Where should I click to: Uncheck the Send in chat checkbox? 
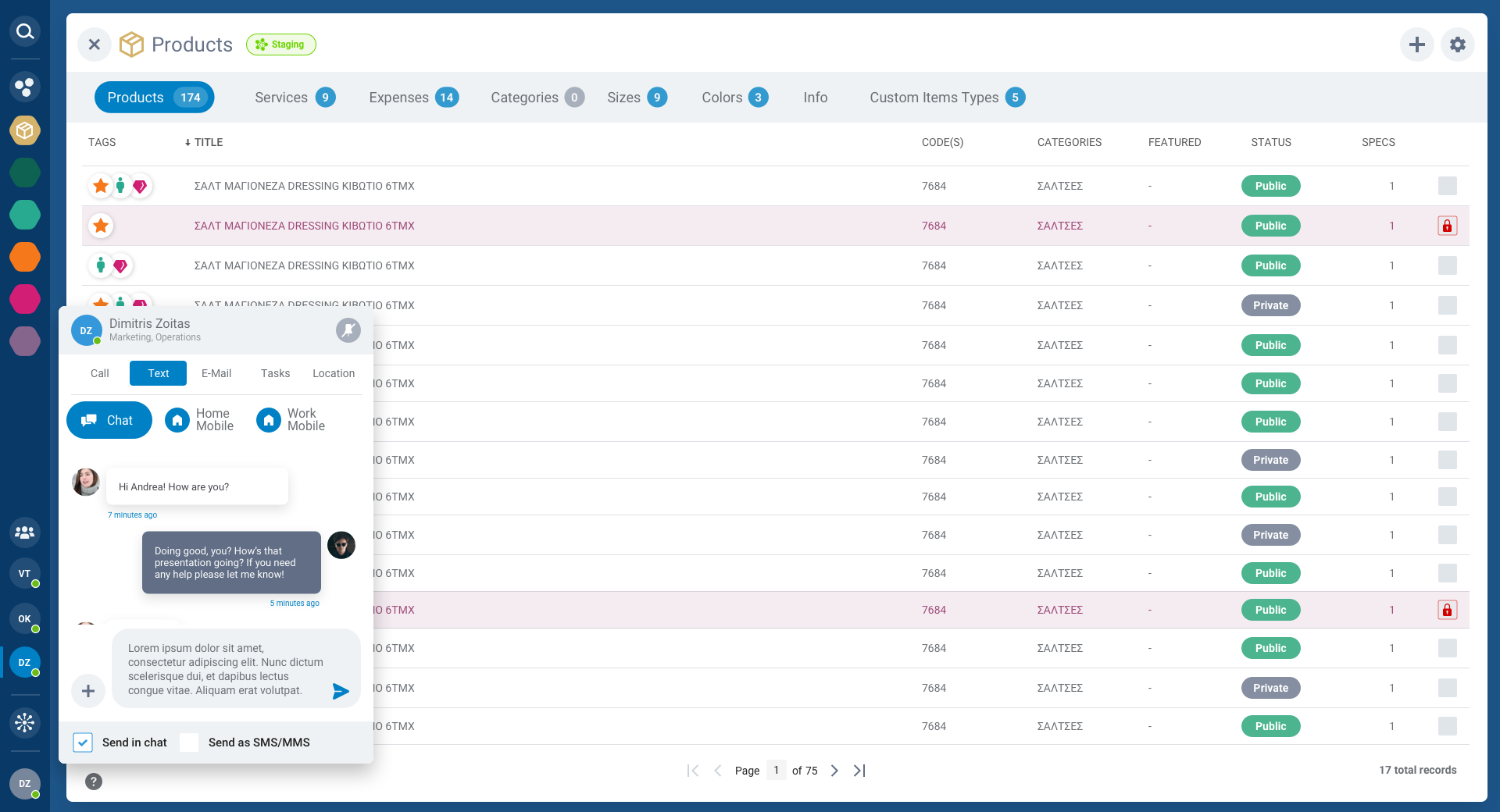(83, 743)
